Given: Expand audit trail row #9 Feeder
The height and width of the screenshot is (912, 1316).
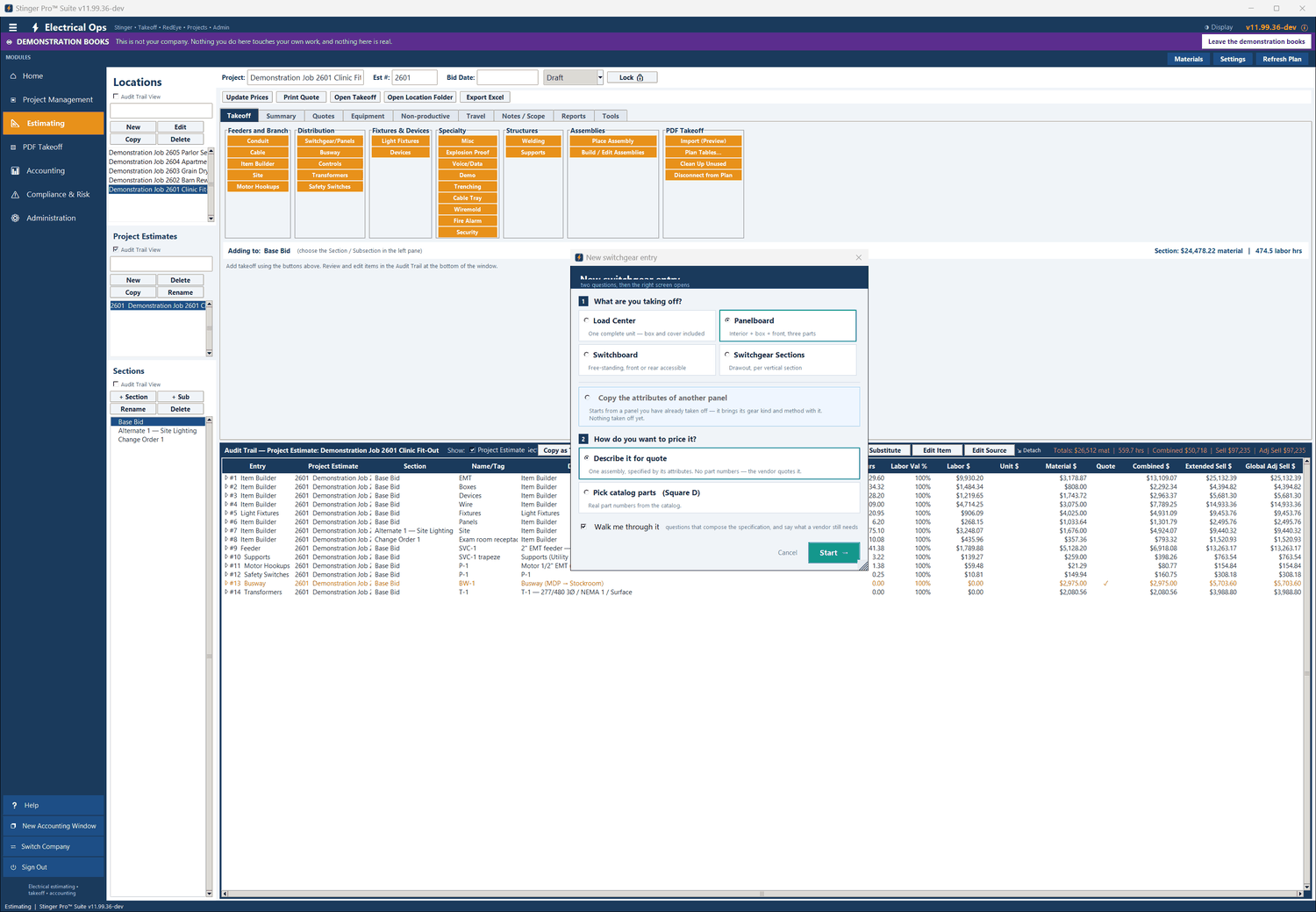Looking at the screenshot, I should pos(226,549).
